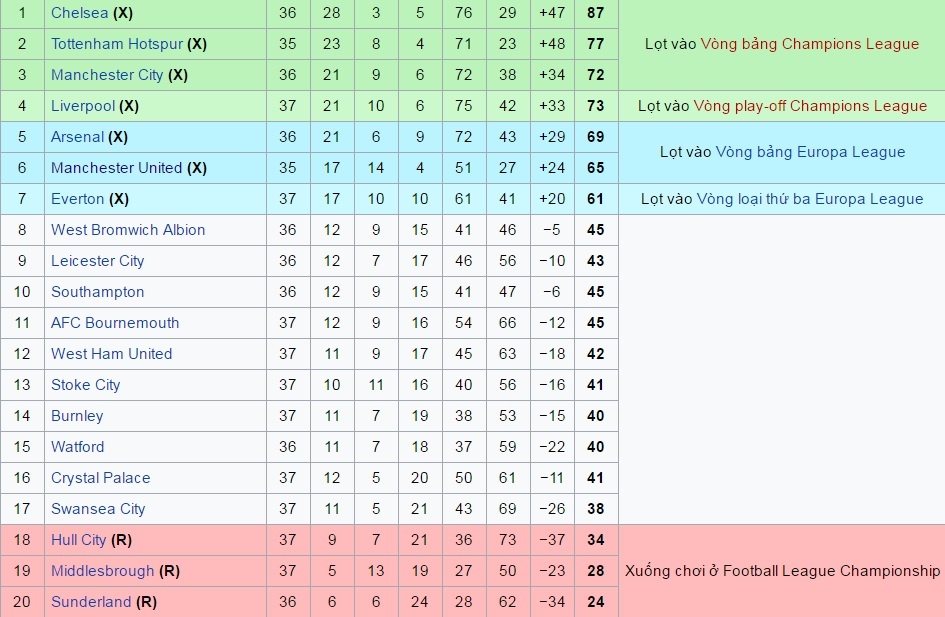This screenshot has width=945, height=617.
Task: Open the Chelsea team link
Action: pyautogui.click(x=79, y=13)
